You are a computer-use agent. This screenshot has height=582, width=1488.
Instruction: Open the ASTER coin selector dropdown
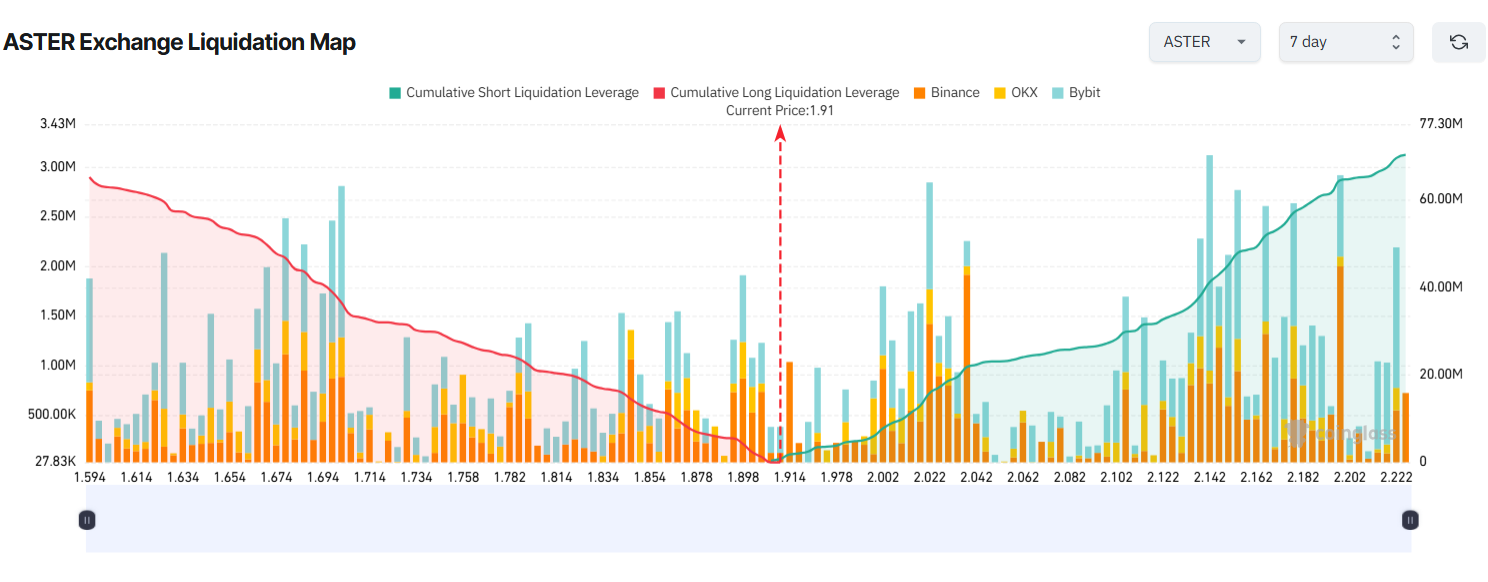coord(1204,42)
